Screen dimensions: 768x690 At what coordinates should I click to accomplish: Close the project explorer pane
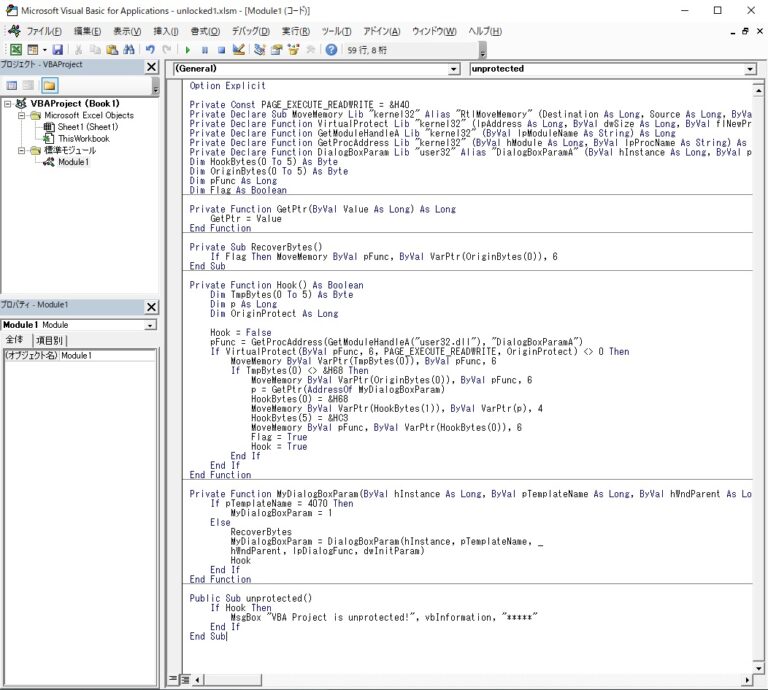point(151,66)
